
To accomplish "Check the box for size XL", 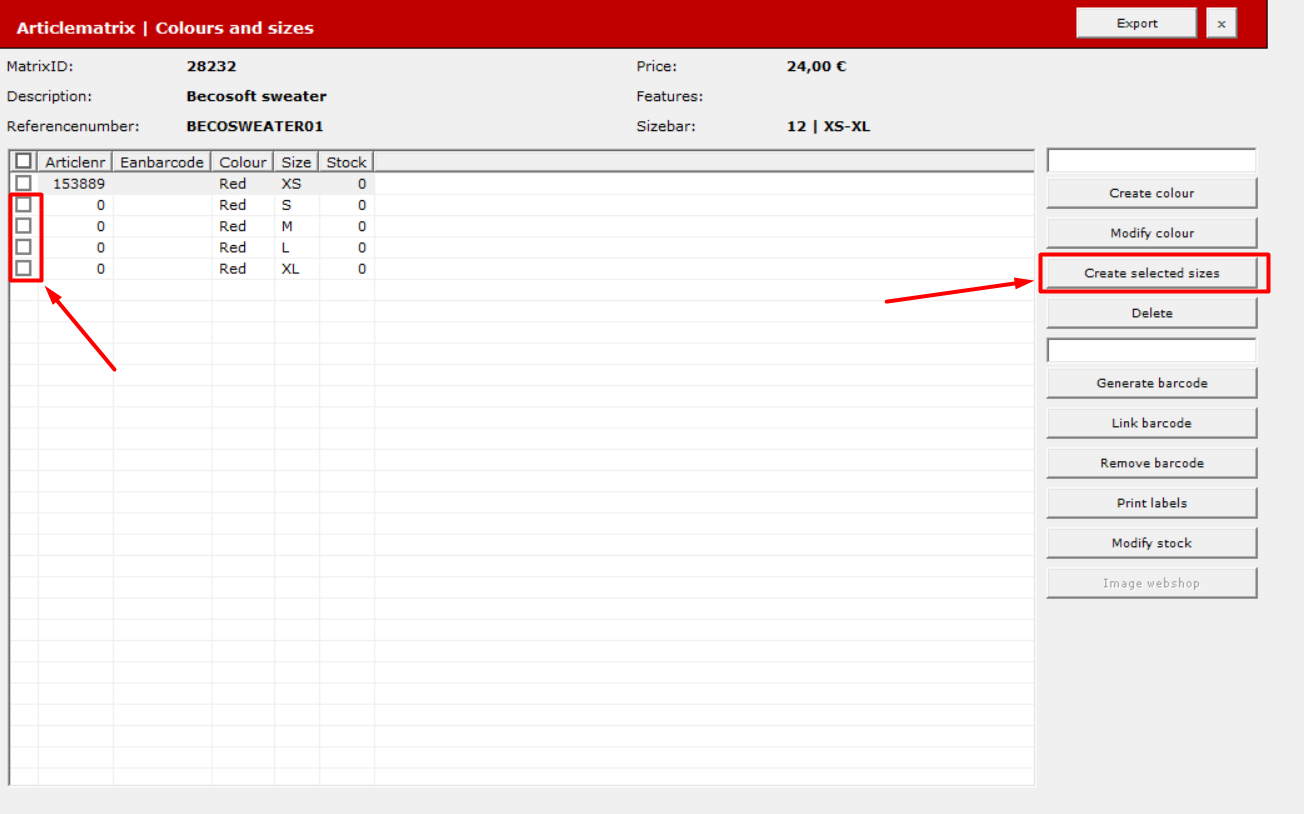I will pos(23,268).
